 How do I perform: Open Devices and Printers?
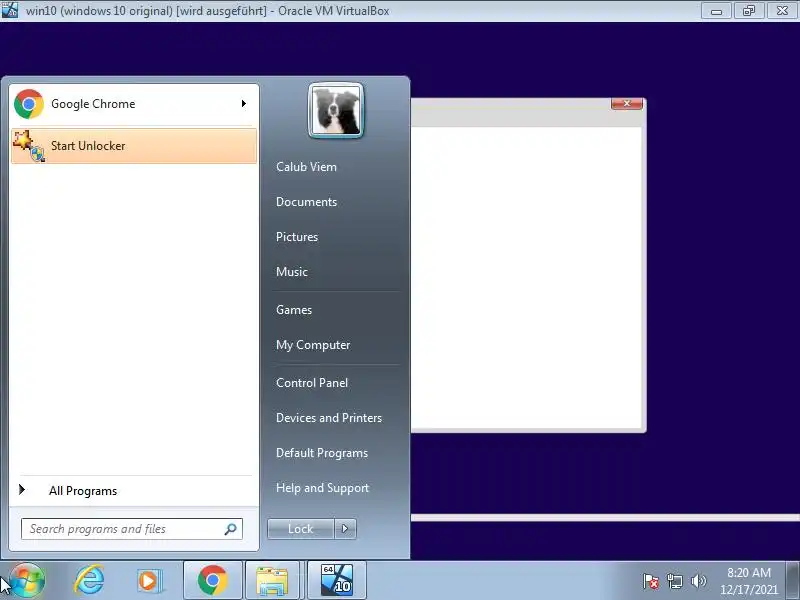pyautogui.click(x=329, y=418)
